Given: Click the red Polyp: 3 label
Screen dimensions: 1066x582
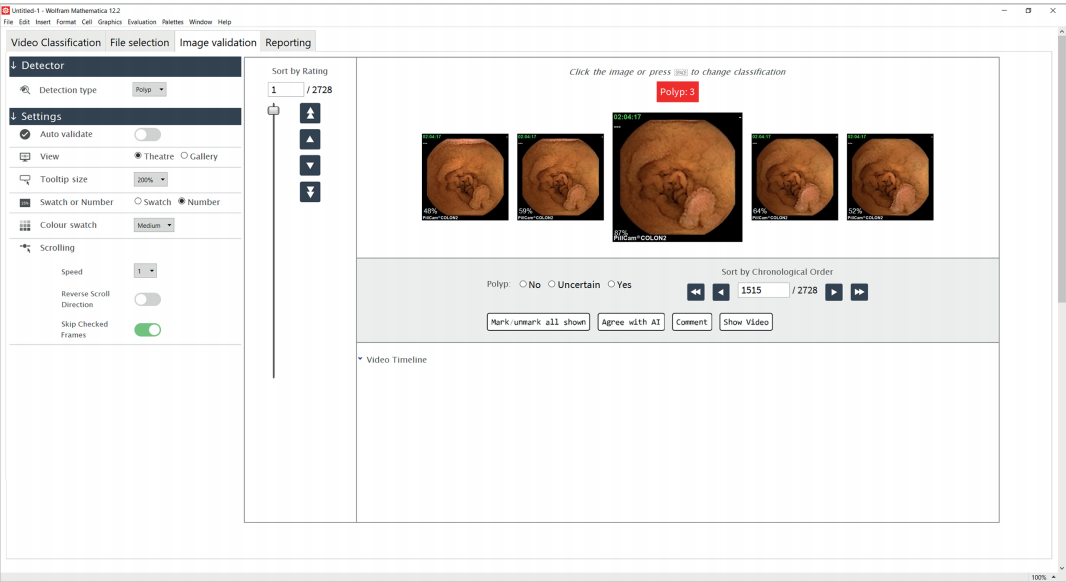Looking at the screenshot, I should coord(677,92).
